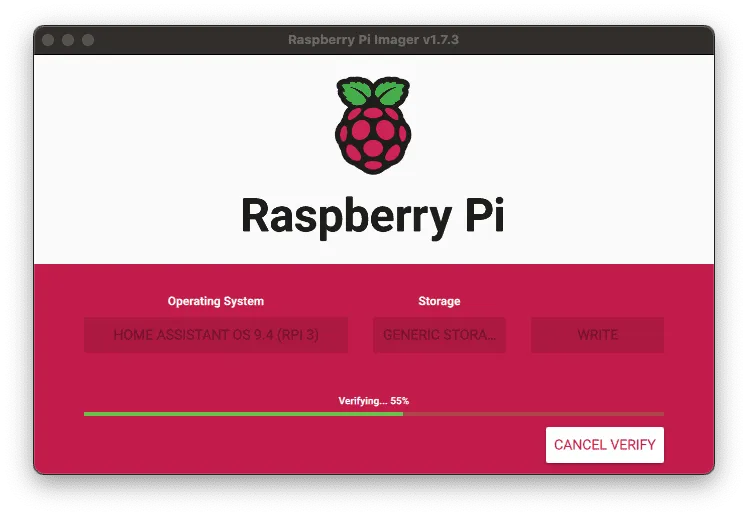
Task: Click the CANCEL VERIFY button
Action: [x=604, y=444]
